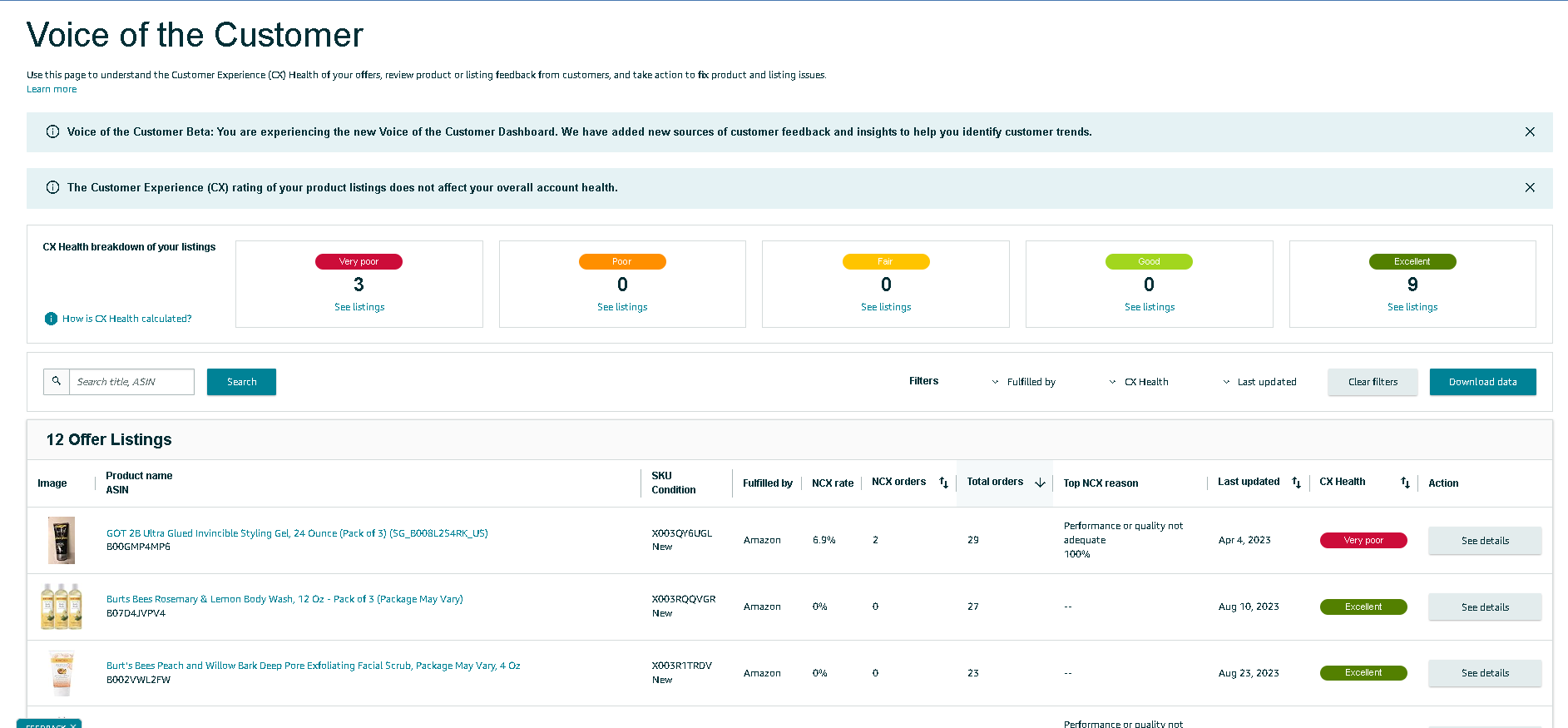Click info icon in Beta notice banner
This screenshot has width=1568, height=728.
click(52, 131)
